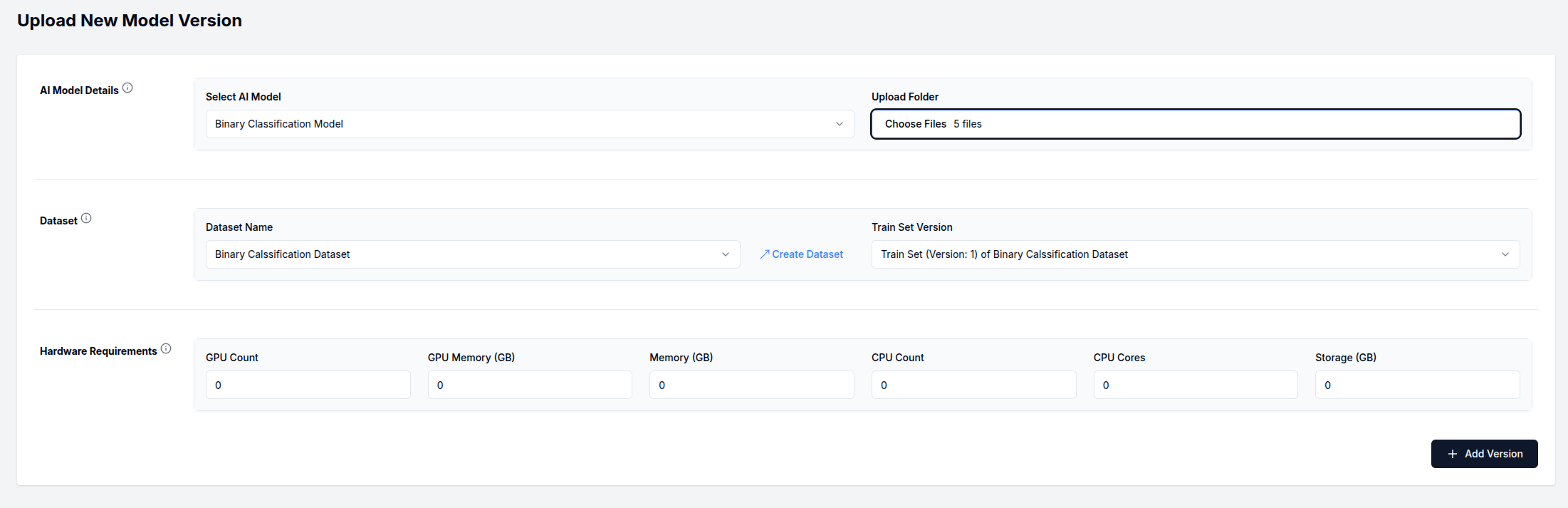
Task: Click the 'Upload Folder' label
Action: (905, 97)
